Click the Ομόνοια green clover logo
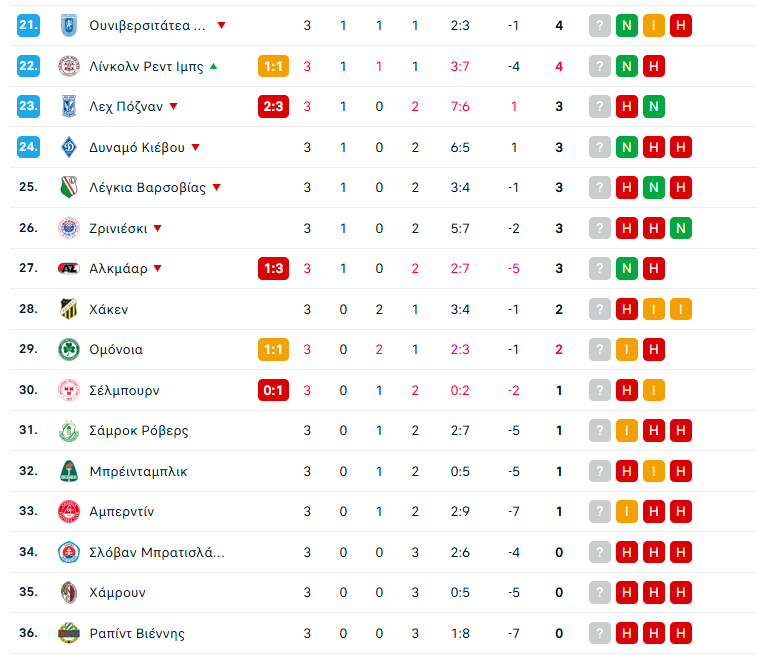 (x=68, y=349)
